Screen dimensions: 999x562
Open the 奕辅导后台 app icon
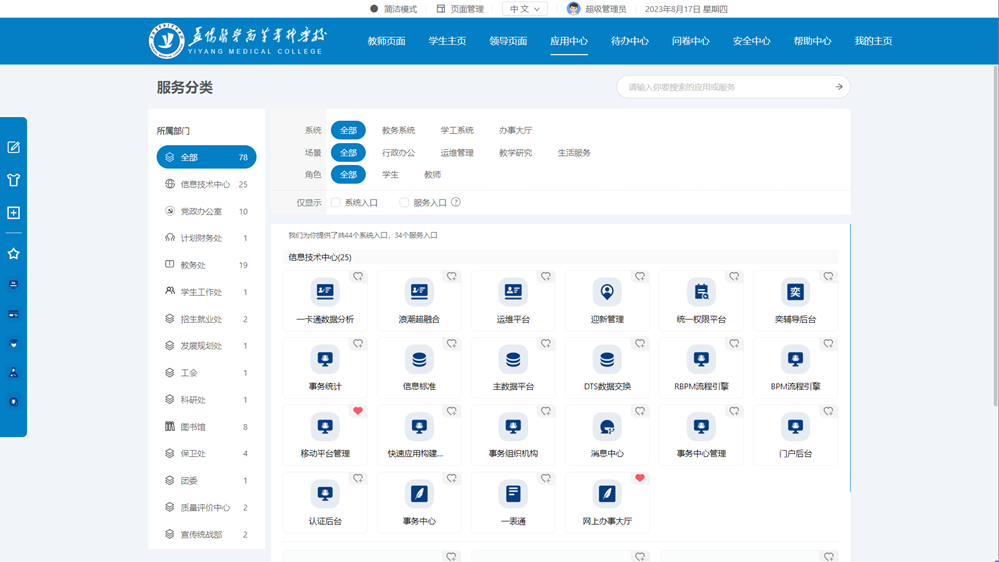pyautogui.click(x=795, y=292)
